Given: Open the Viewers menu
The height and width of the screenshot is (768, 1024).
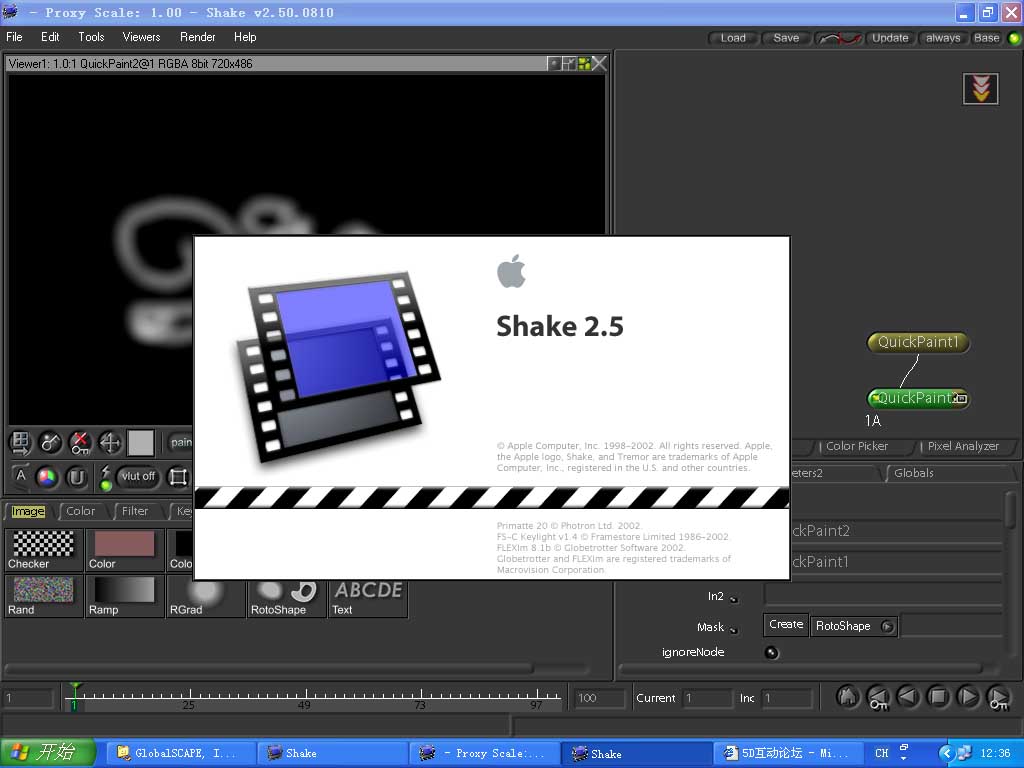Looking at the screenshot, I should (142, 37).
